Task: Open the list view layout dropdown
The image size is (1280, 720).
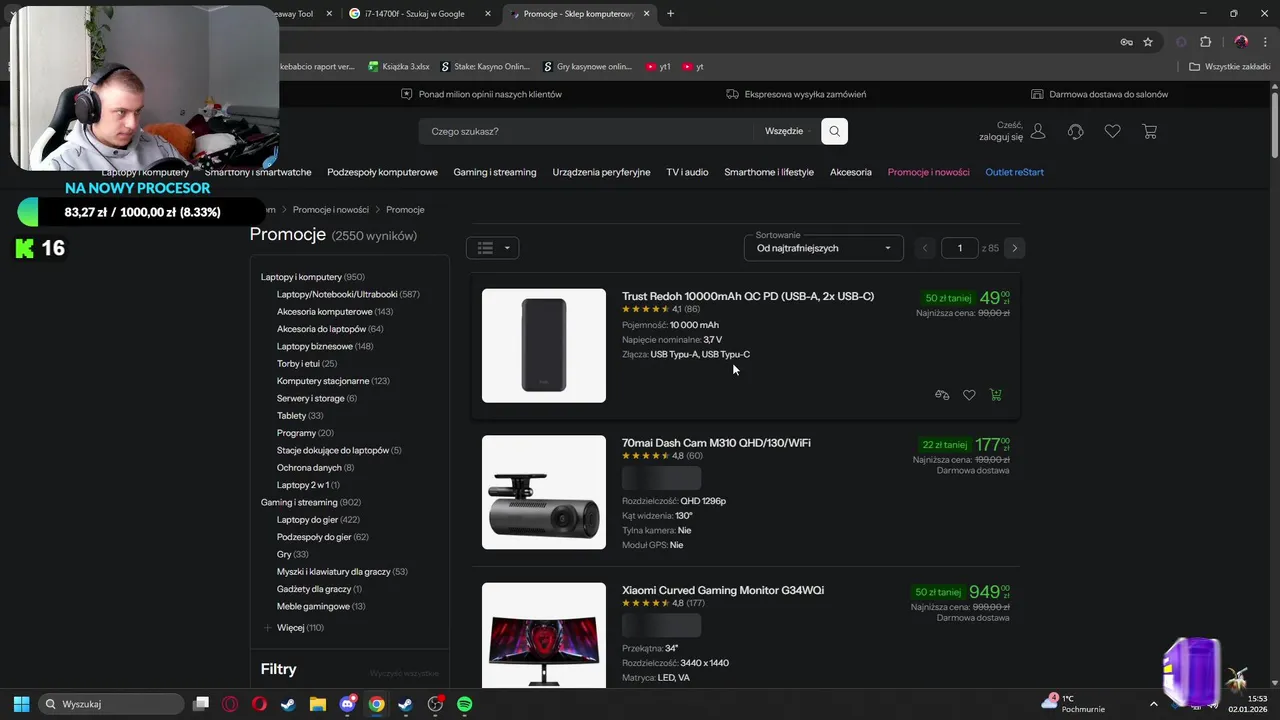Action: click(492, 248)
